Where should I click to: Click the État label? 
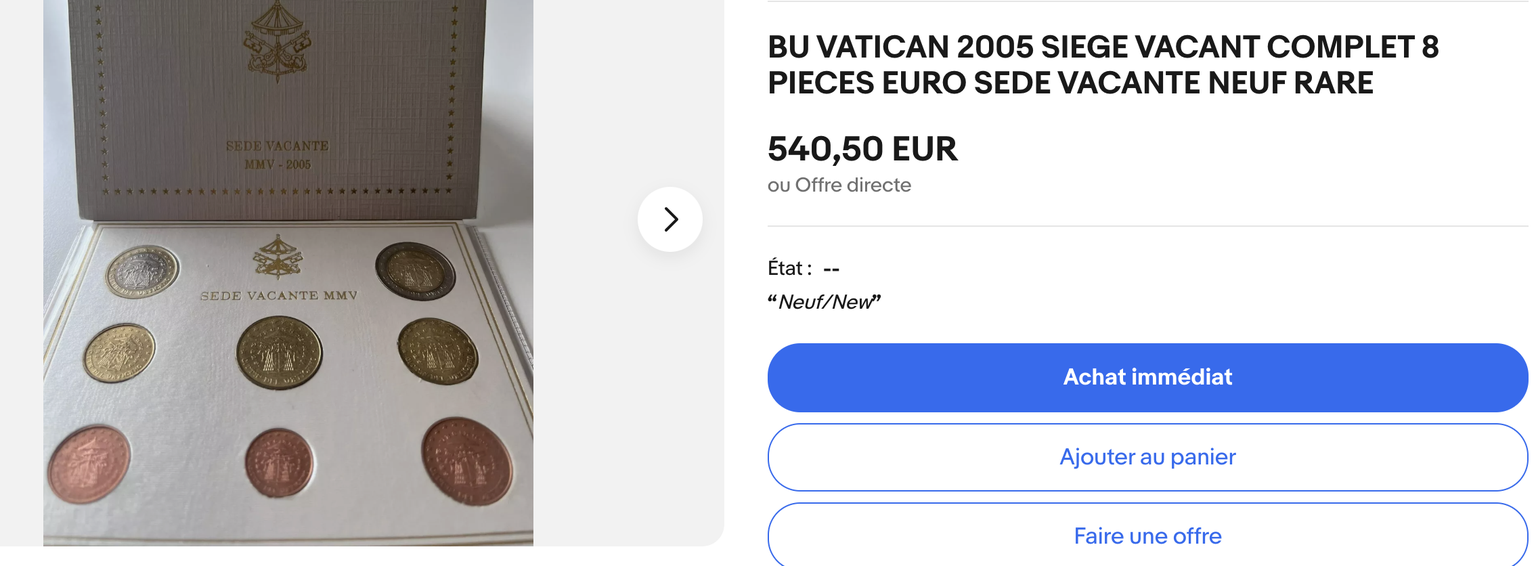789,268
